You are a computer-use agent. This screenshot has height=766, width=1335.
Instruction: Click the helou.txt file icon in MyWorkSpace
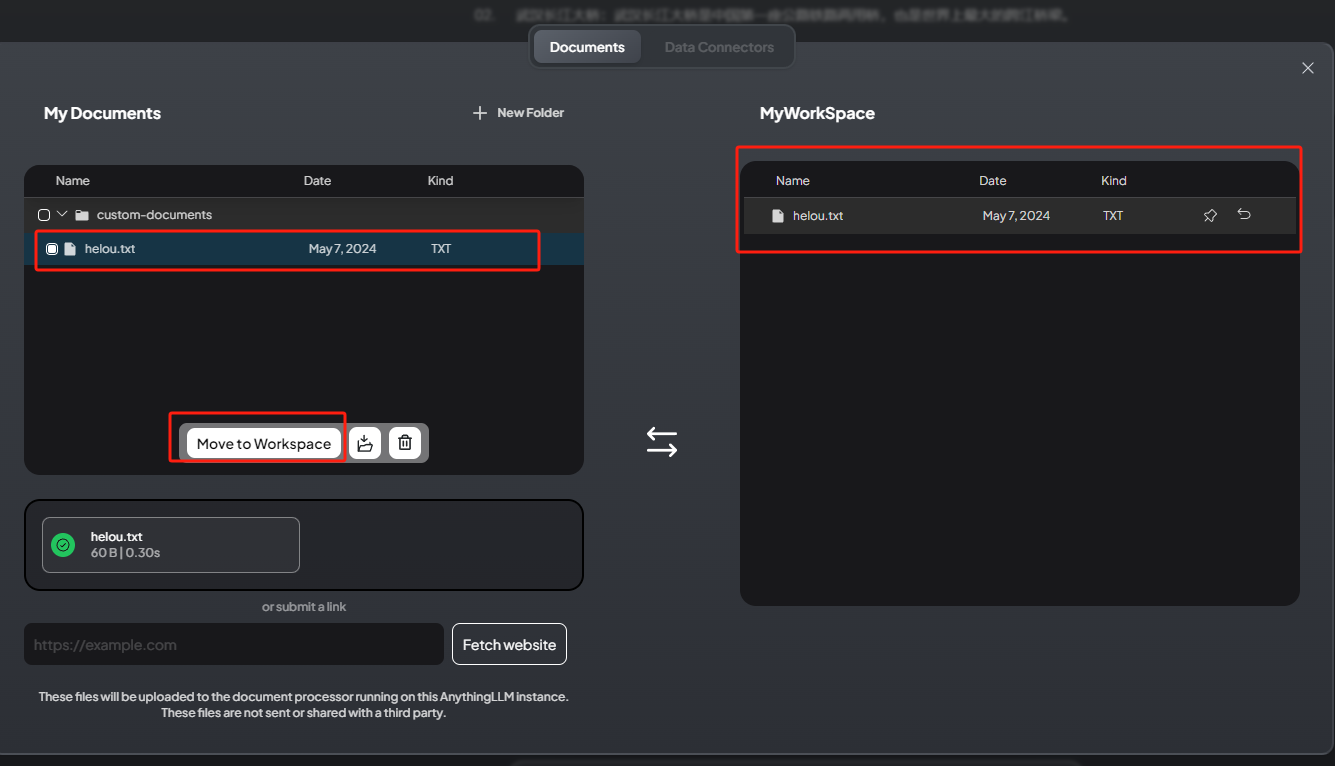(778, 216)
